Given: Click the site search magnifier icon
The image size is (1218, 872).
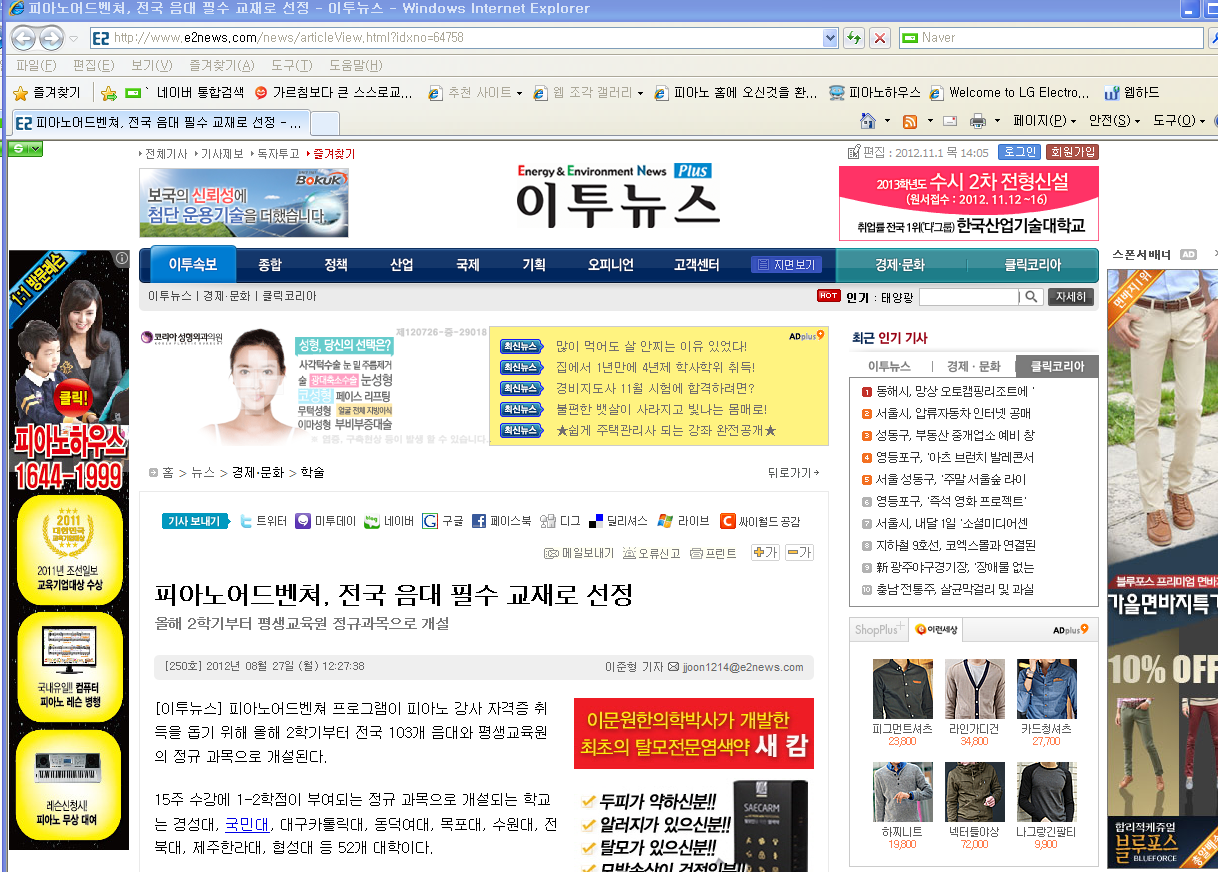Looking at the screenshot, I should coord(1031,297).
